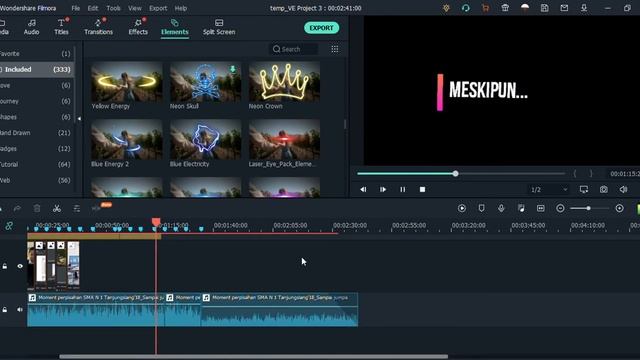The width and height of the screenshot is (640, 360).
Task: Add a marker with shield icon
Action: (x=482, y=208)
